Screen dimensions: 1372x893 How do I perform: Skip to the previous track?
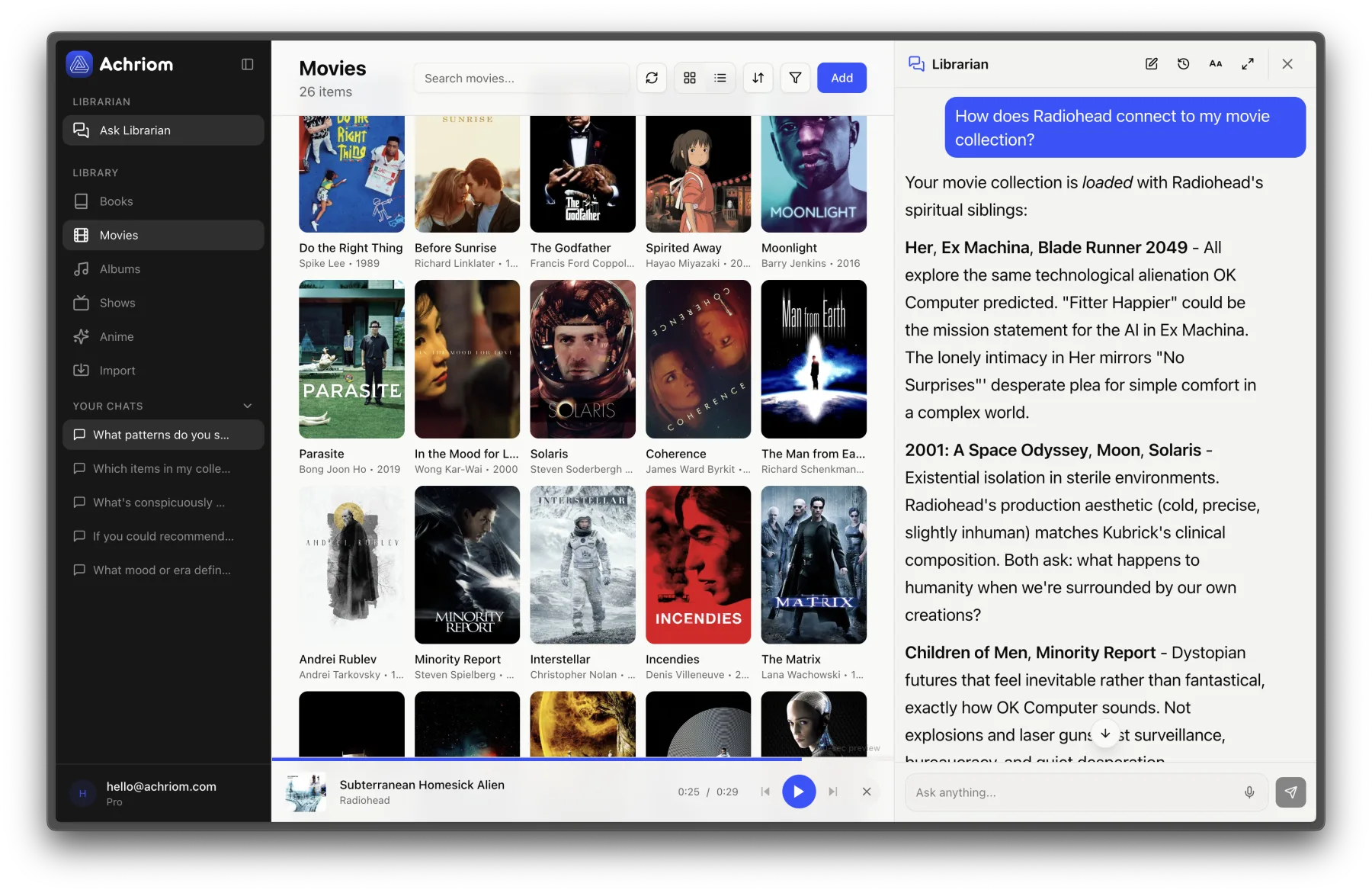(x=765, y=792)
